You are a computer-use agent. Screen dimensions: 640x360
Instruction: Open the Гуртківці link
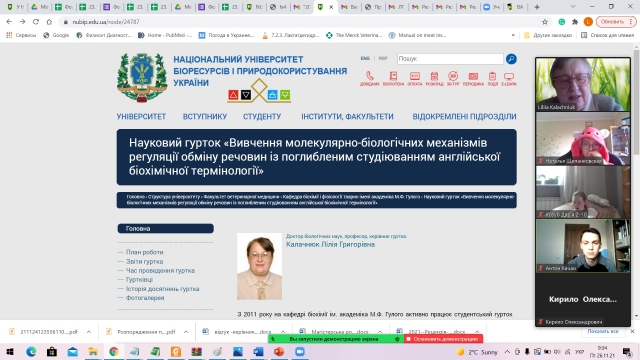click(x=139, y=280)
